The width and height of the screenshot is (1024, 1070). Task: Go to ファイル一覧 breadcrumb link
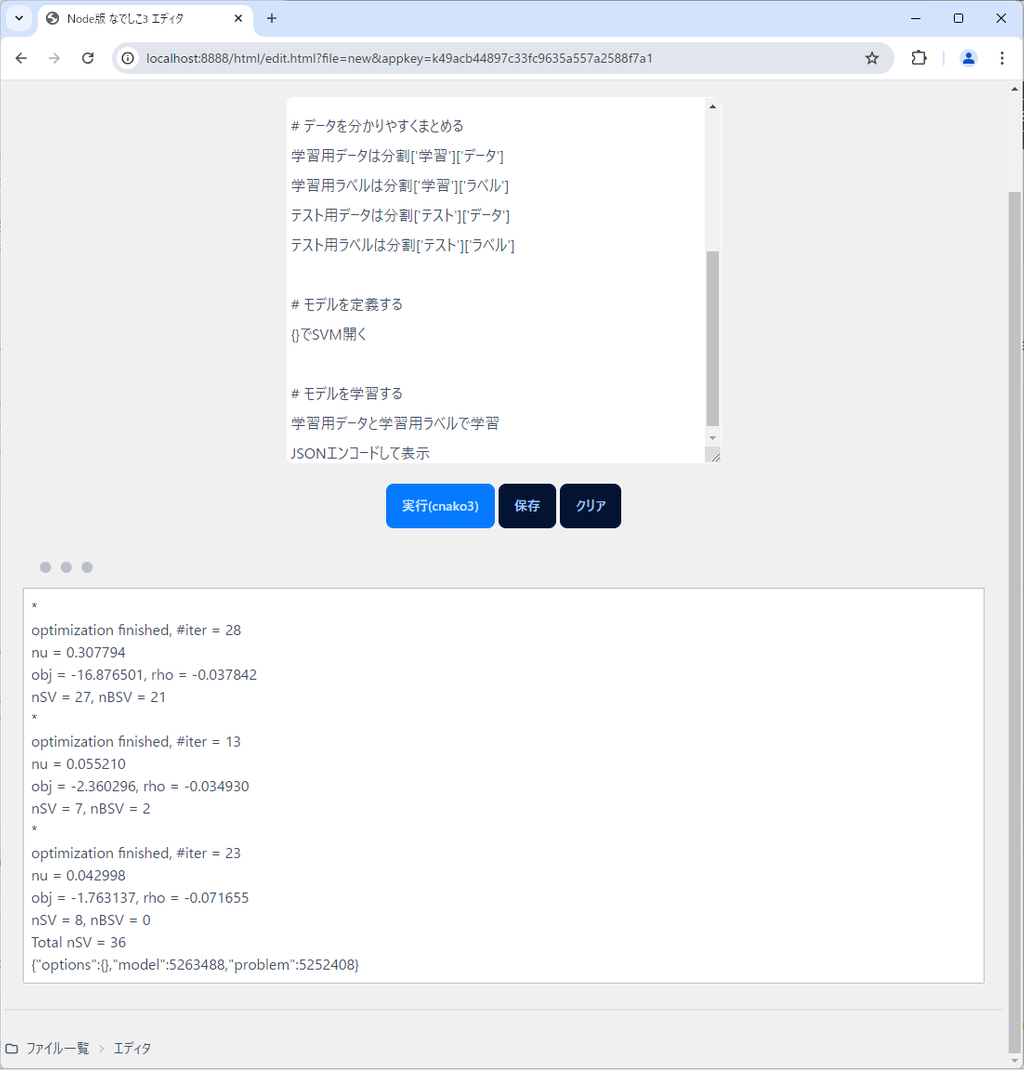click(57, 1048)
